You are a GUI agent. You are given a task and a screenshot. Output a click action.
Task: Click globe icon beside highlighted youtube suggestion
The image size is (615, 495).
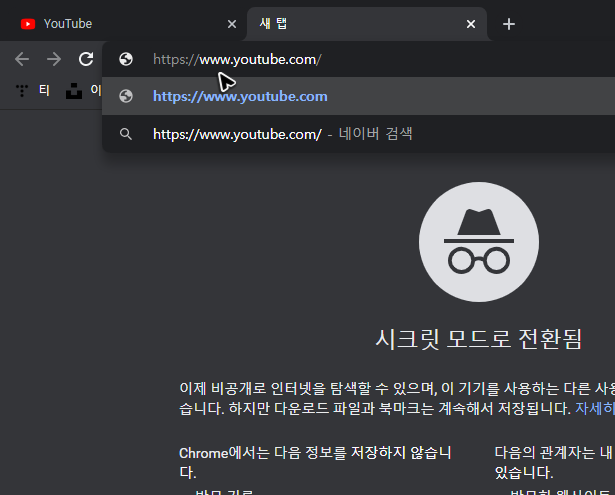(126, 96)
